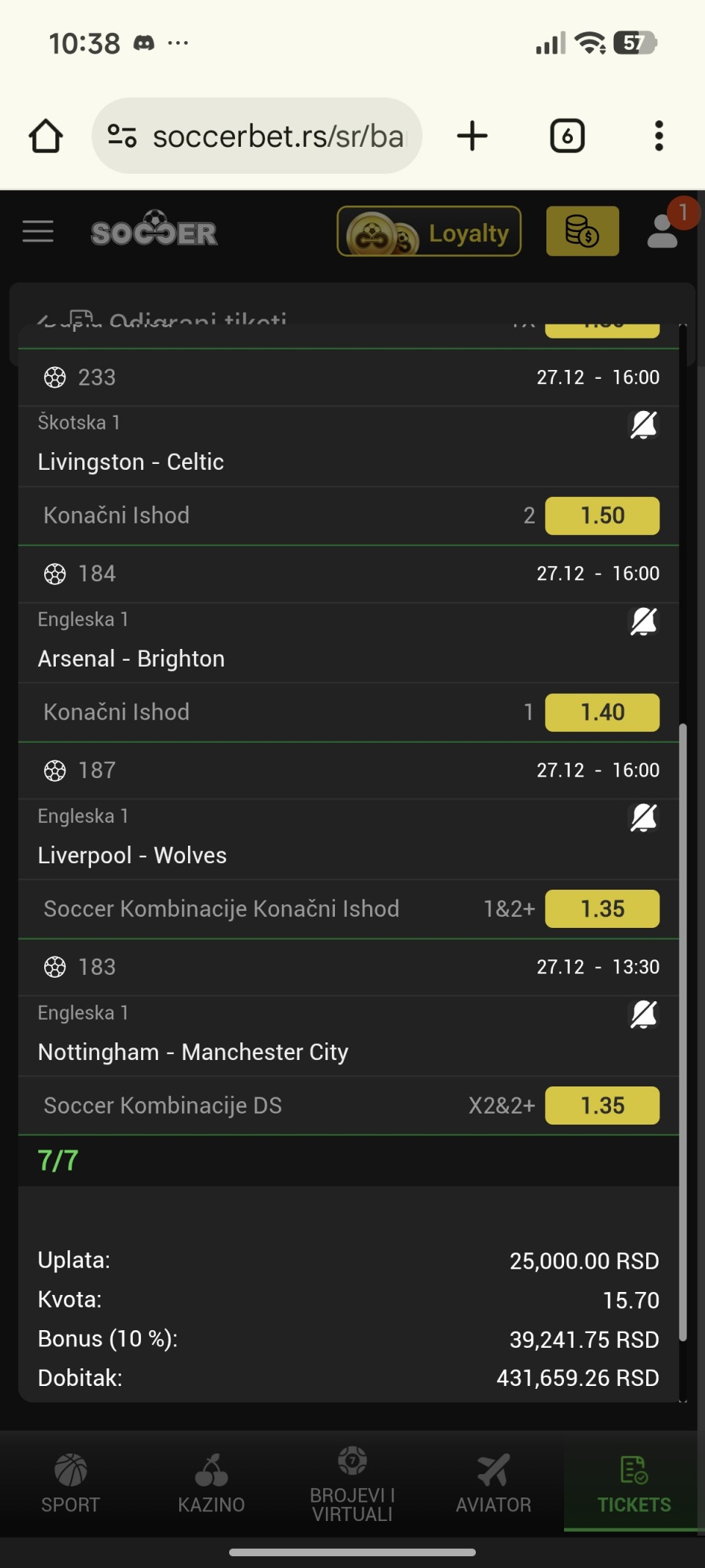Open the Kazino tab
This screenshot has width=705, height=1568.
(x=211, y=1483)
